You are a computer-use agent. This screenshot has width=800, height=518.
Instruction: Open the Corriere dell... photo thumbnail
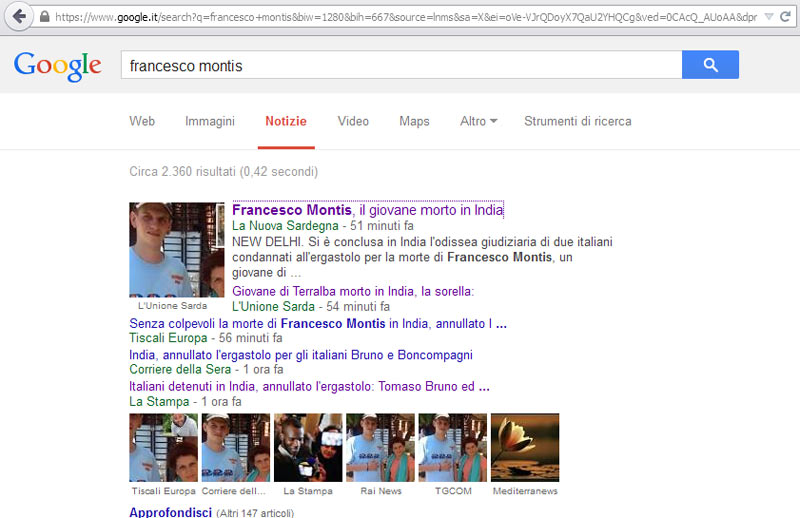click(x=236, y=448)
